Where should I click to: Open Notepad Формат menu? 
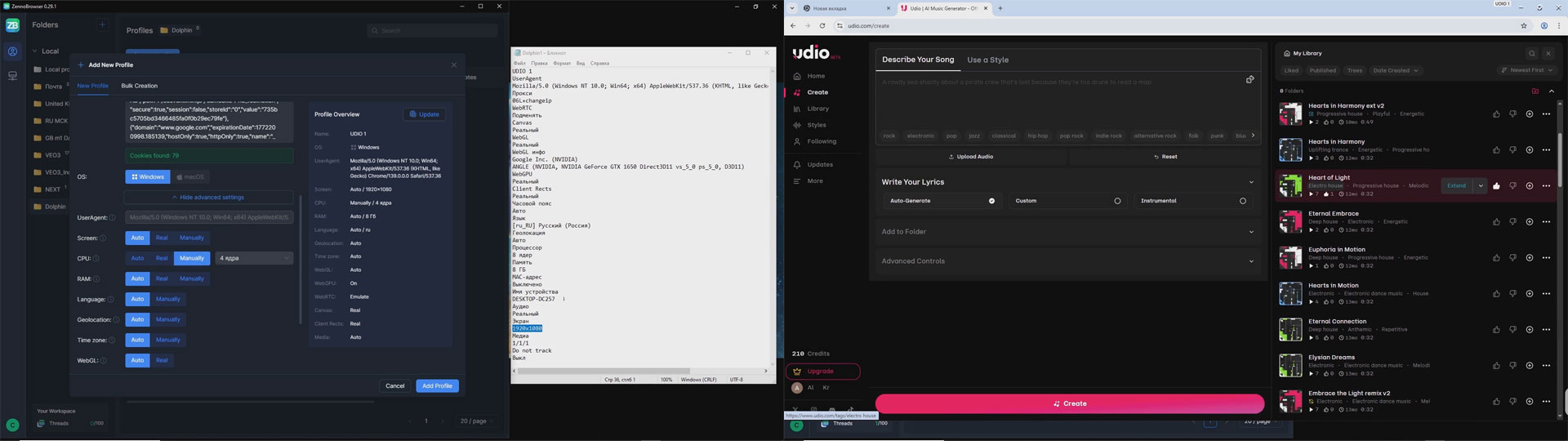pos(562,63)
